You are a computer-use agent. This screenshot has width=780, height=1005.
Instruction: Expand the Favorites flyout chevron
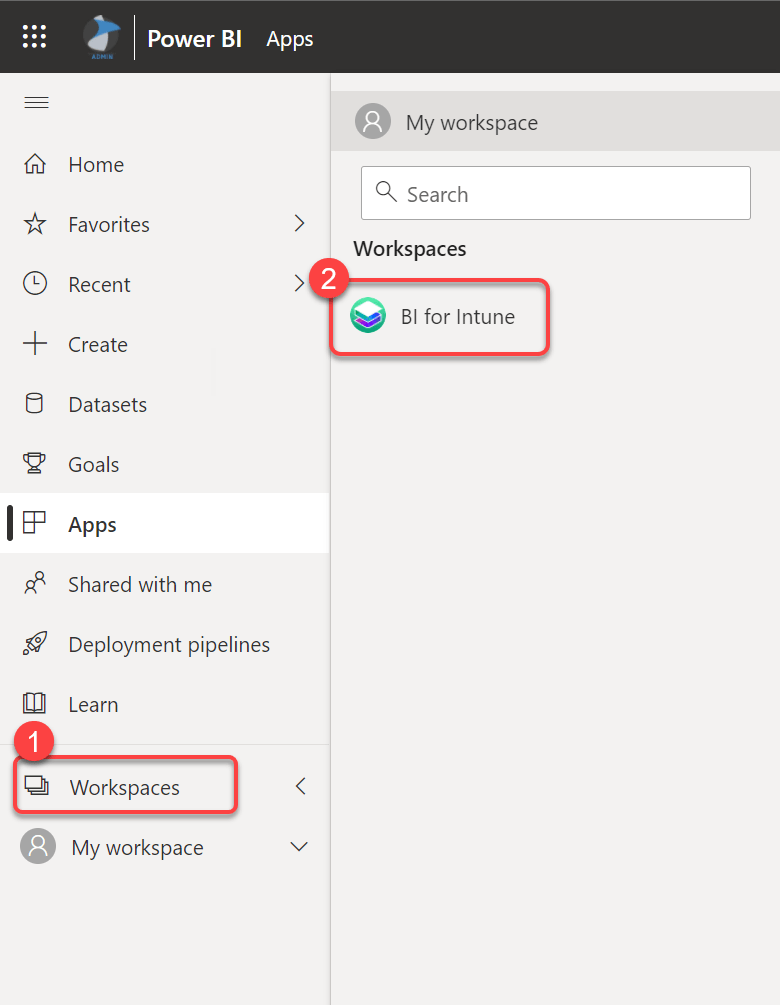[x=299, y=224]
